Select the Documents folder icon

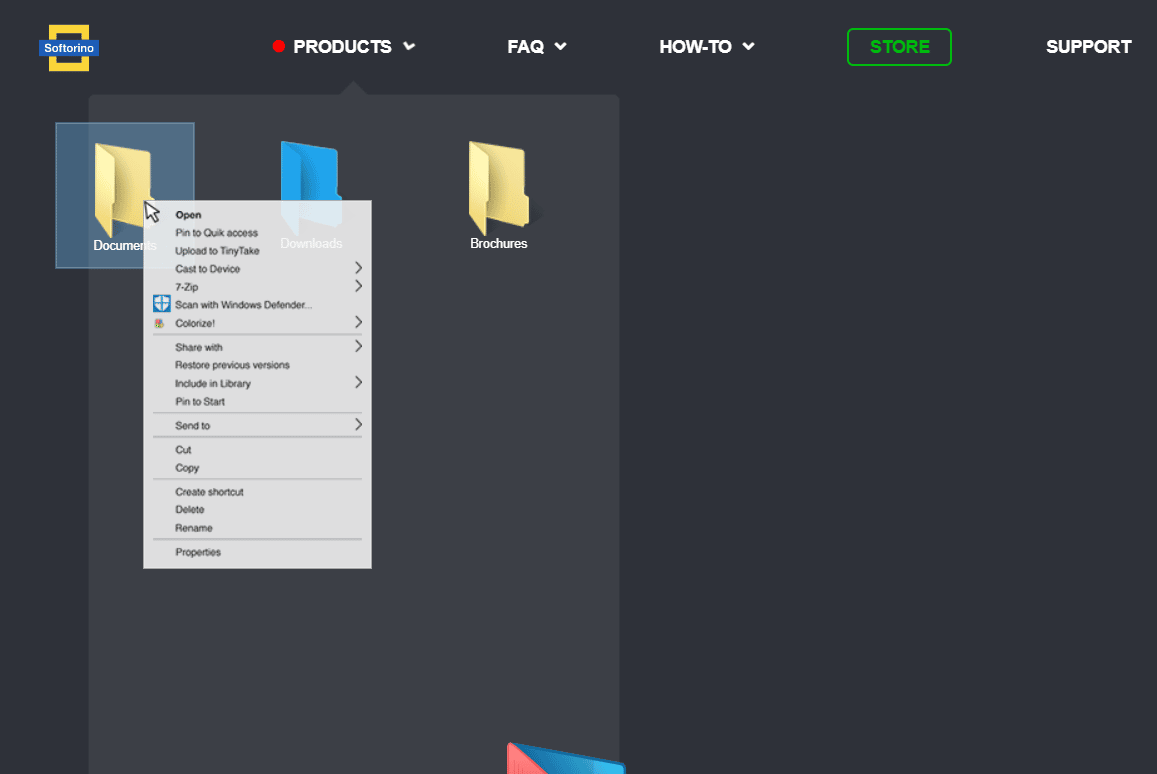(x=123, y=189)
